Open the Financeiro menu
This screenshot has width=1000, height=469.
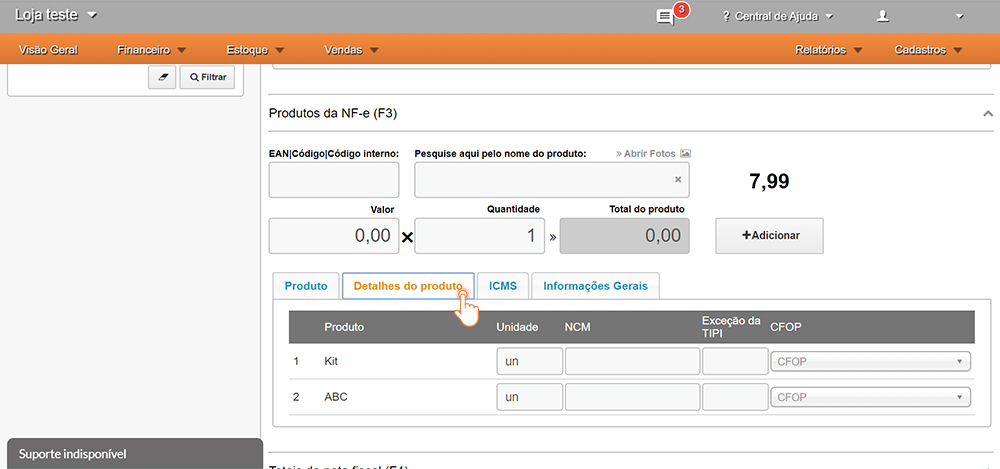tap(151, 49)
